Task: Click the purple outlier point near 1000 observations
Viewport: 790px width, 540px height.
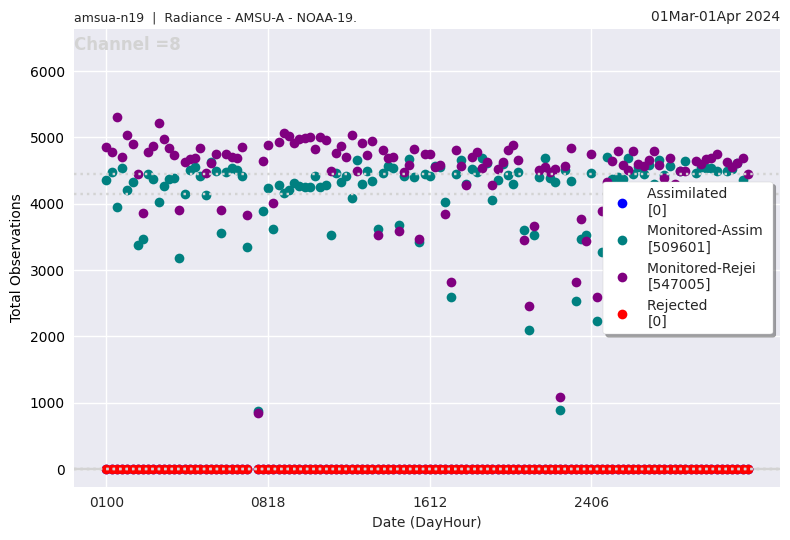Action: click(x=560, y=398)
